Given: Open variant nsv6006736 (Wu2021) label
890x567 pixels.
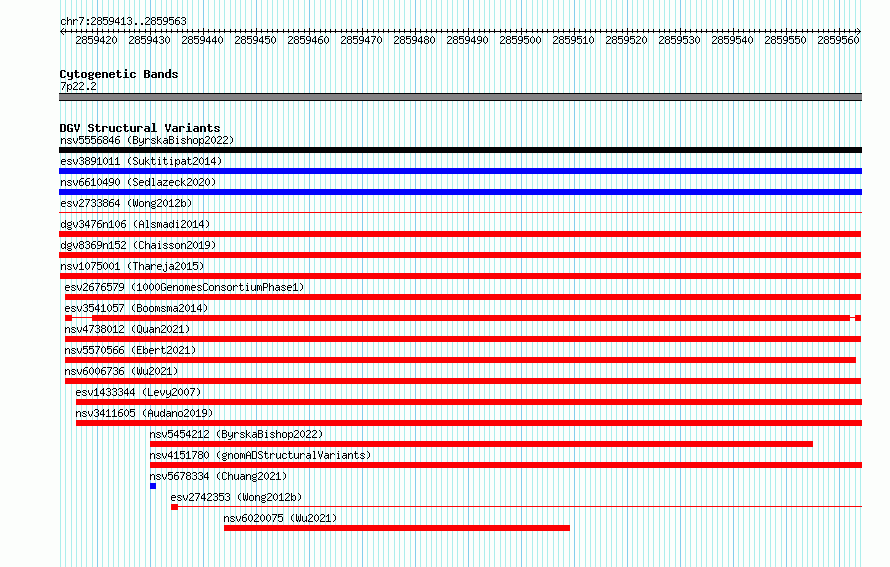Looking at the screenshot, I should tap(121, 371).
